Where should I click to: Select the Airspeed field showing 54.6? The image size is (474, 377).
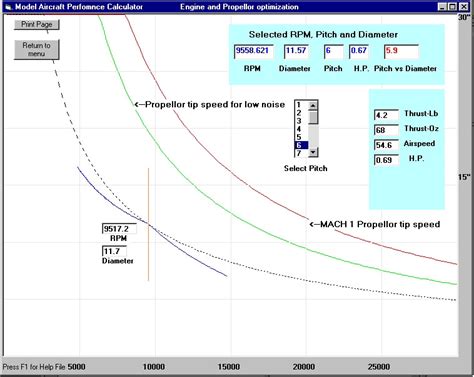click(386, 145)
